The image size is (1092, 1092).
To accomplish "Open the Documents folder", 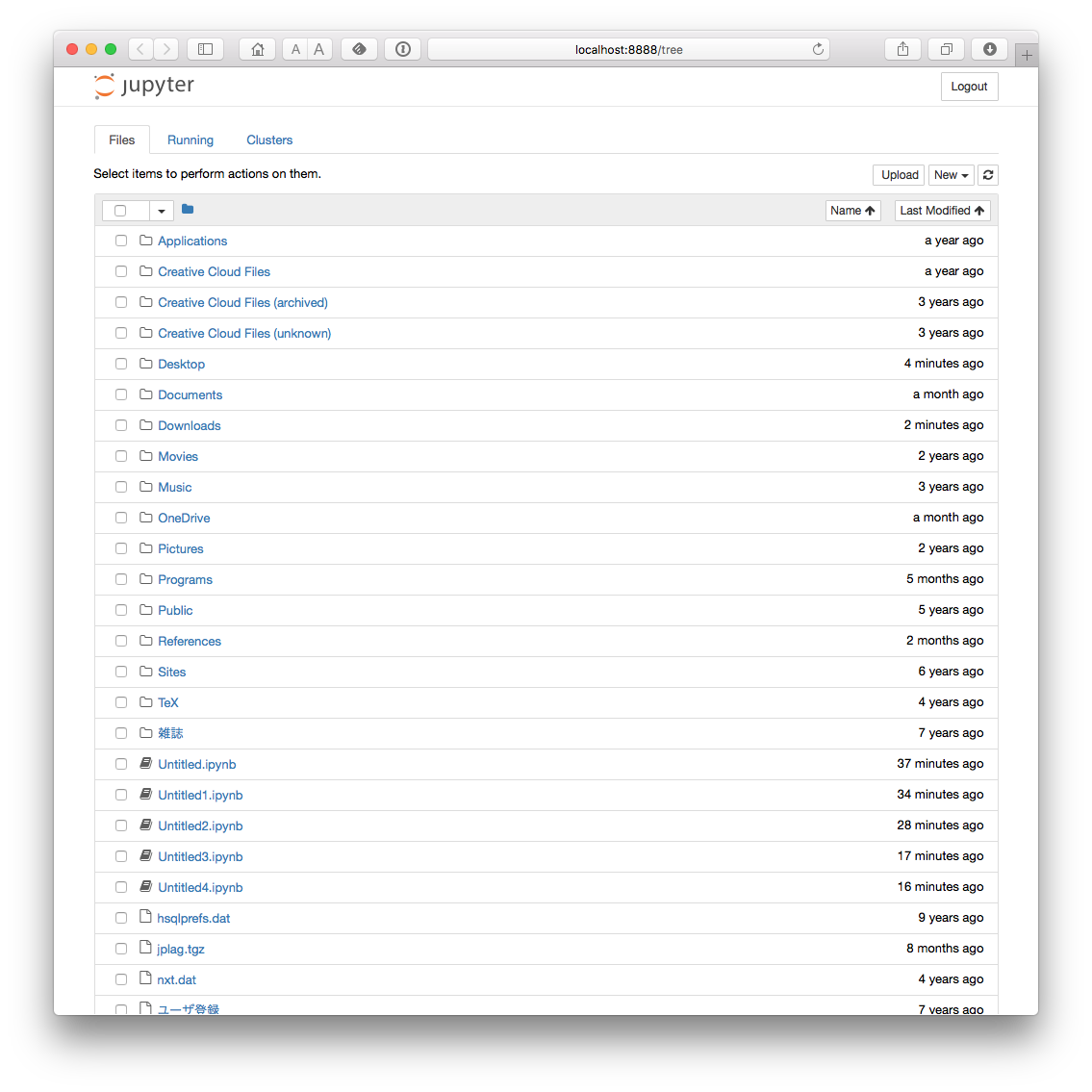I will (190, 394).
